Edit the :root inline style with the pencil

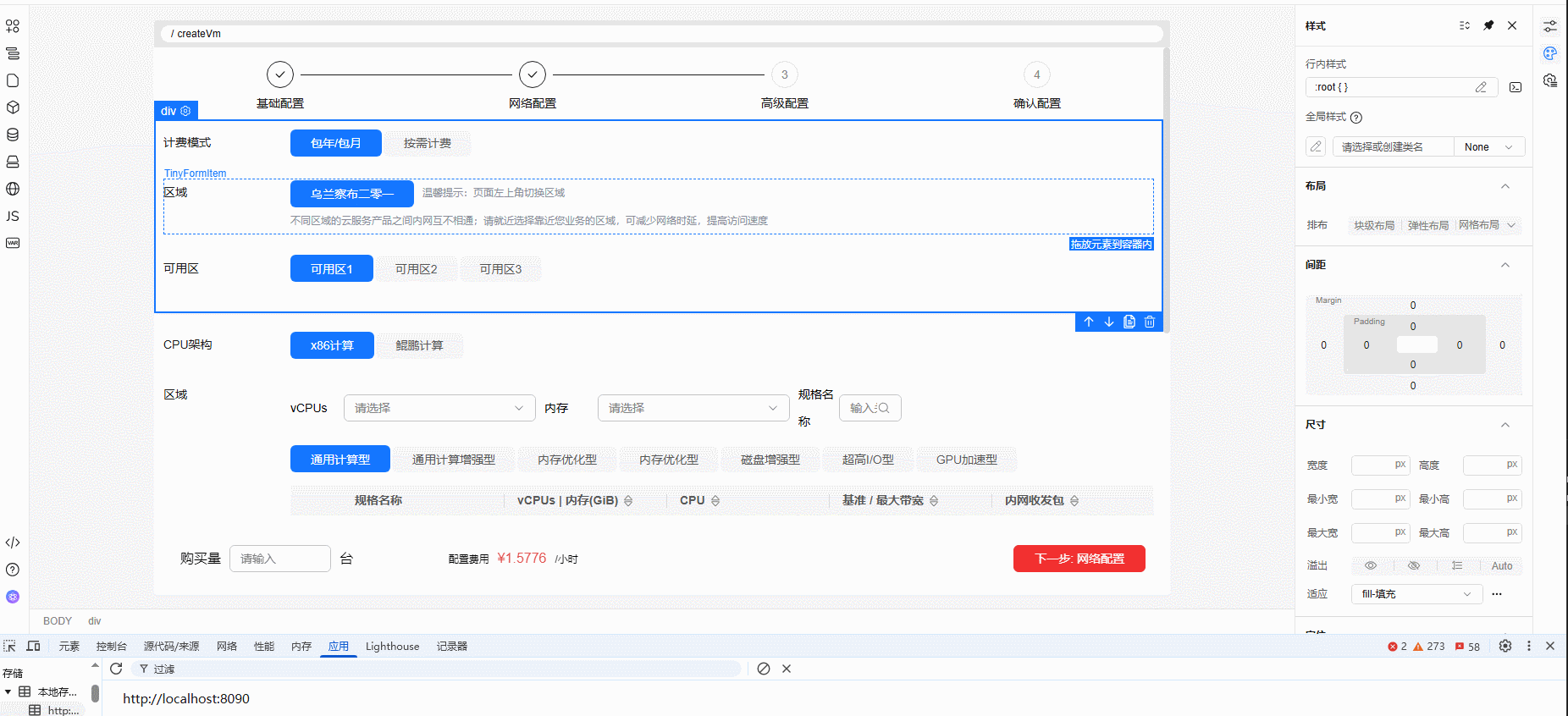point(1481,87)
